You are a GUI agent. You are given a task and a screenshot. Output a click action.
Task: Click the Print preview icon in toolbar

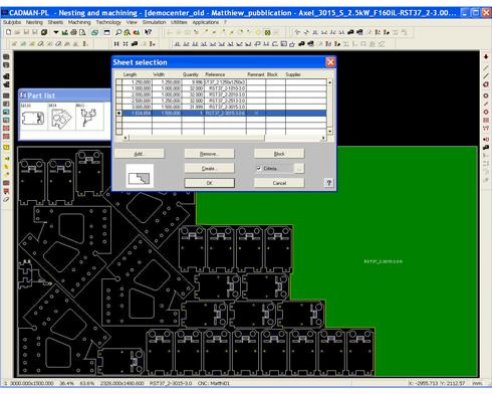pos(82,32)
